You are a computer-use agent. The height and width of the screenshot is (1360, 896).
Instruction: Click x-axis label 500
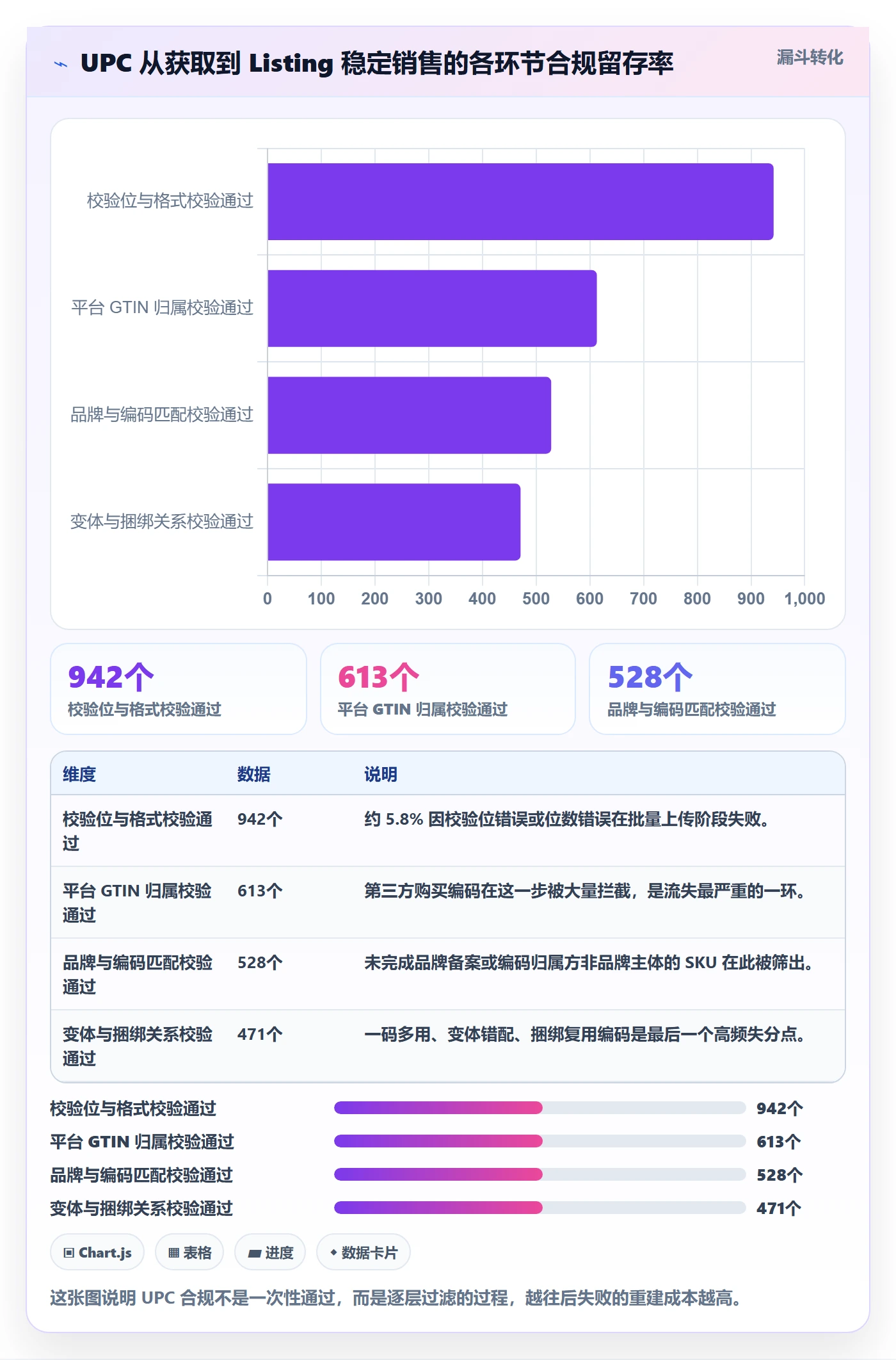click(536, 599)
